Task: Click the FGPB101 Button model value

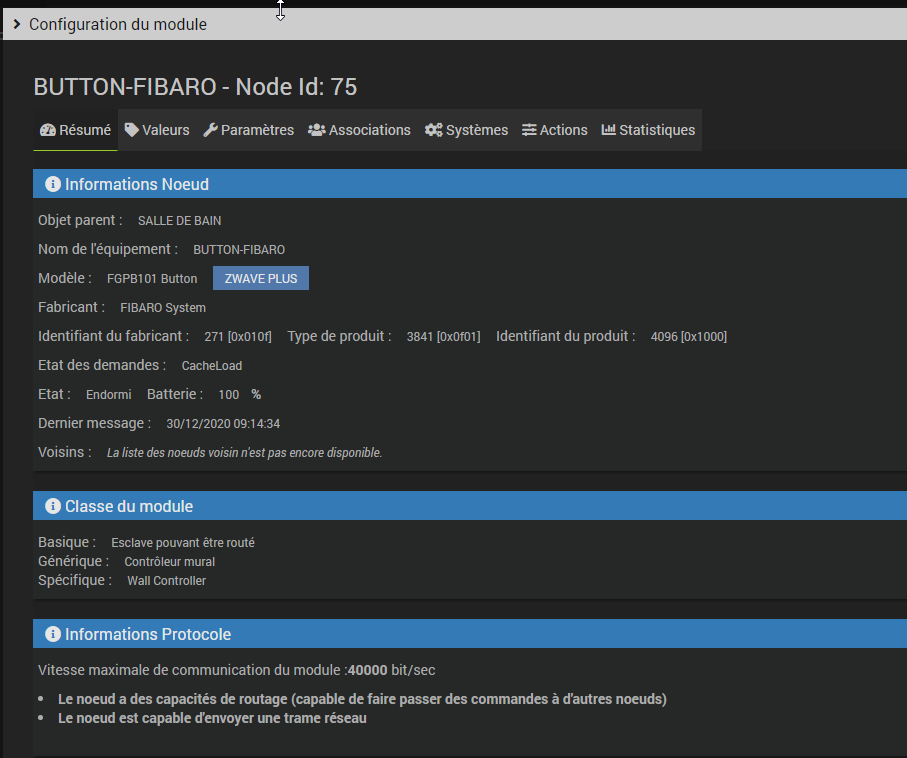Action: [152, 279]
